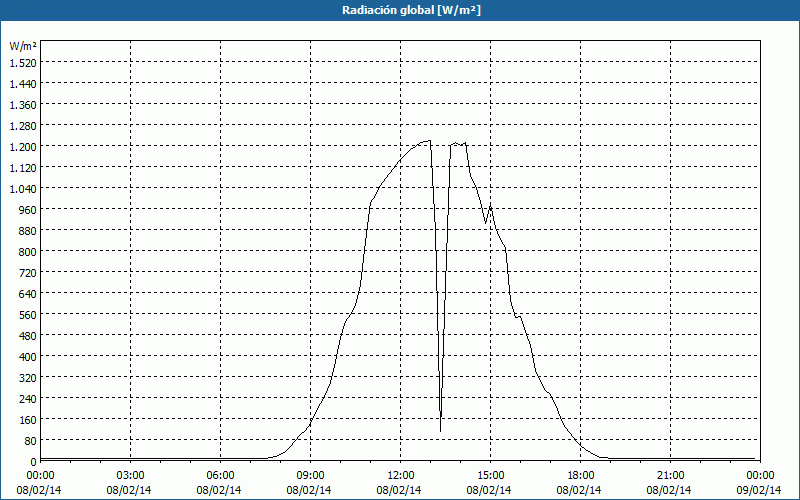The image size is (800, 500).
Task: Click the 1.040 y-axis label
Action: point(23,188)
